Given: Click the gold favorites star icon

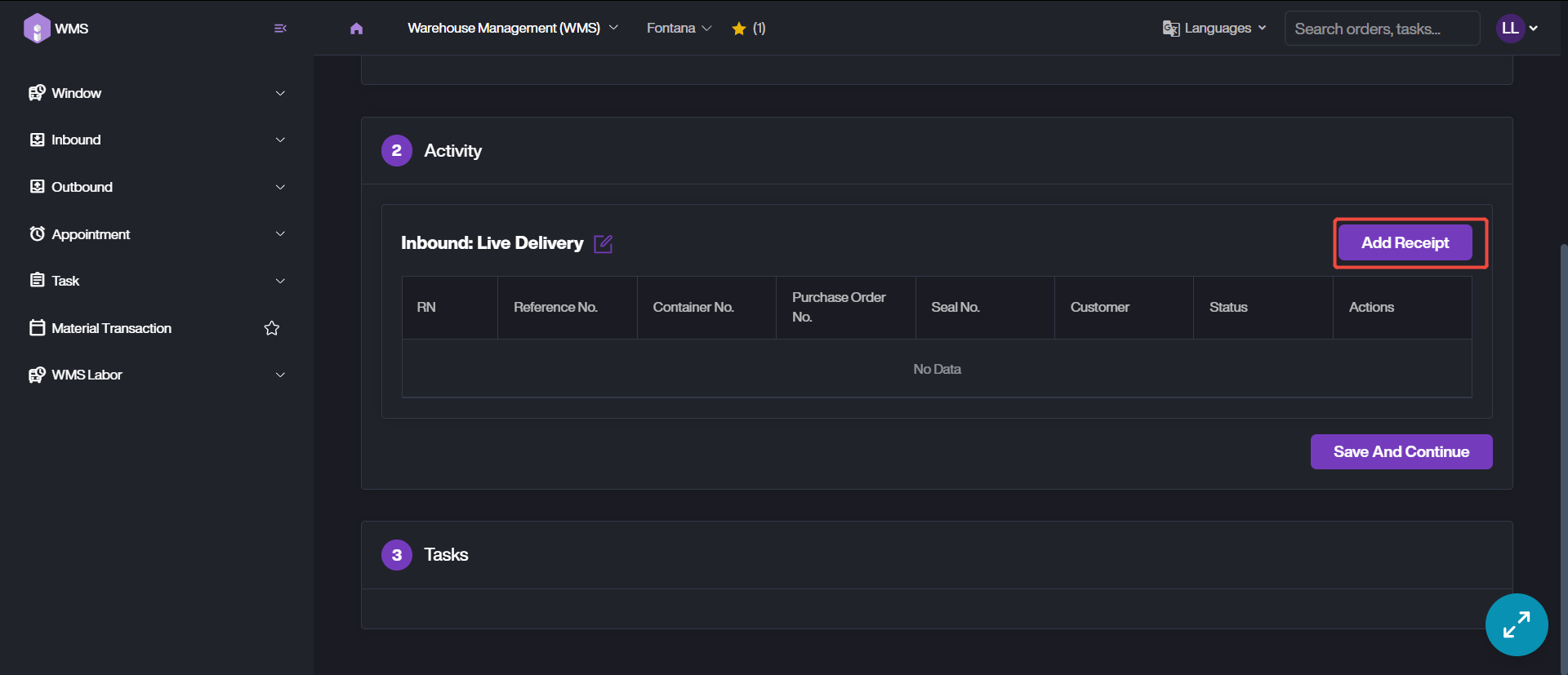Looking at the screenshot, I should click(x=739, y=29).
